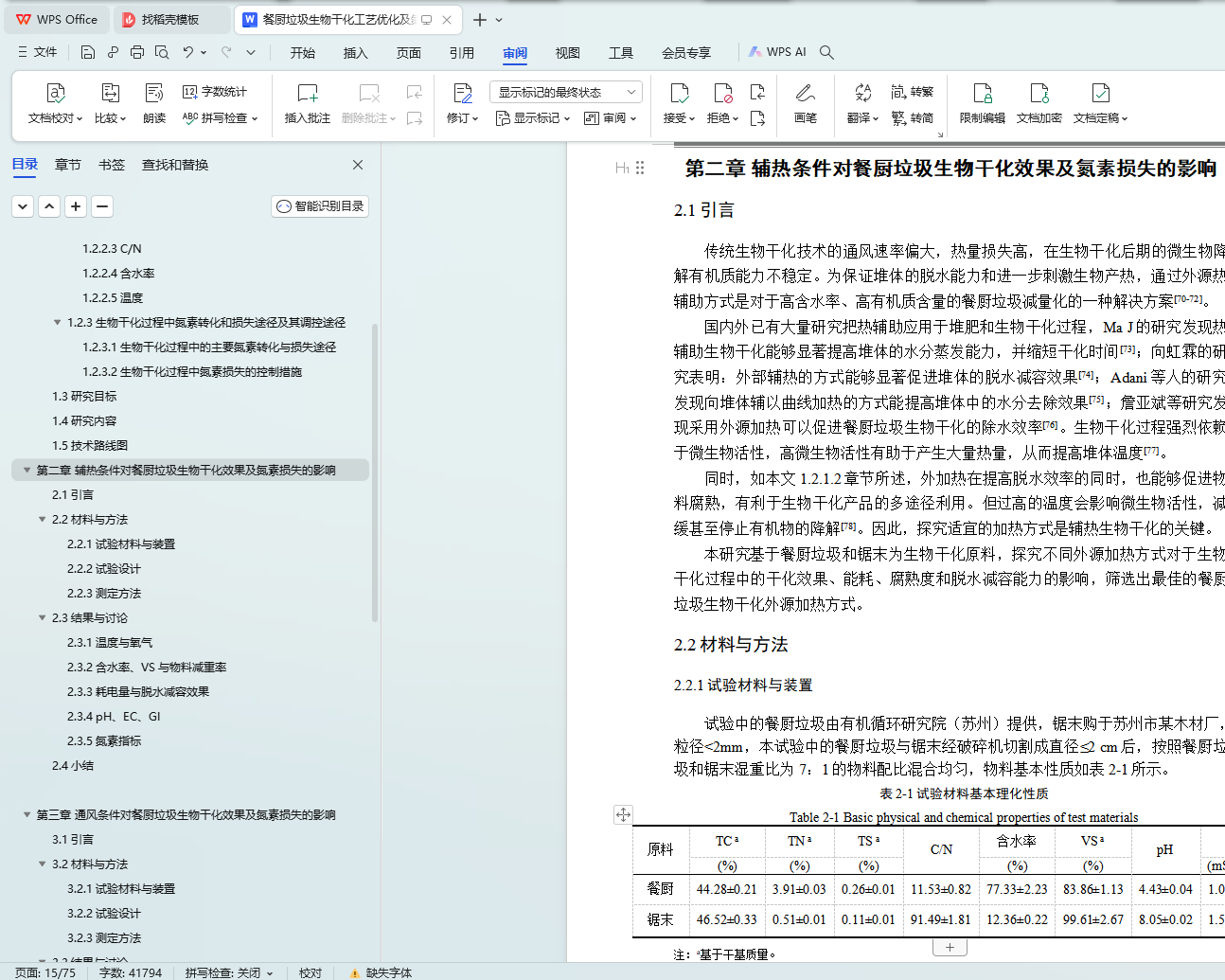Click the 画笔 pen drawing icon
Screen dimensions: 1225x980
tap(806, 93)
